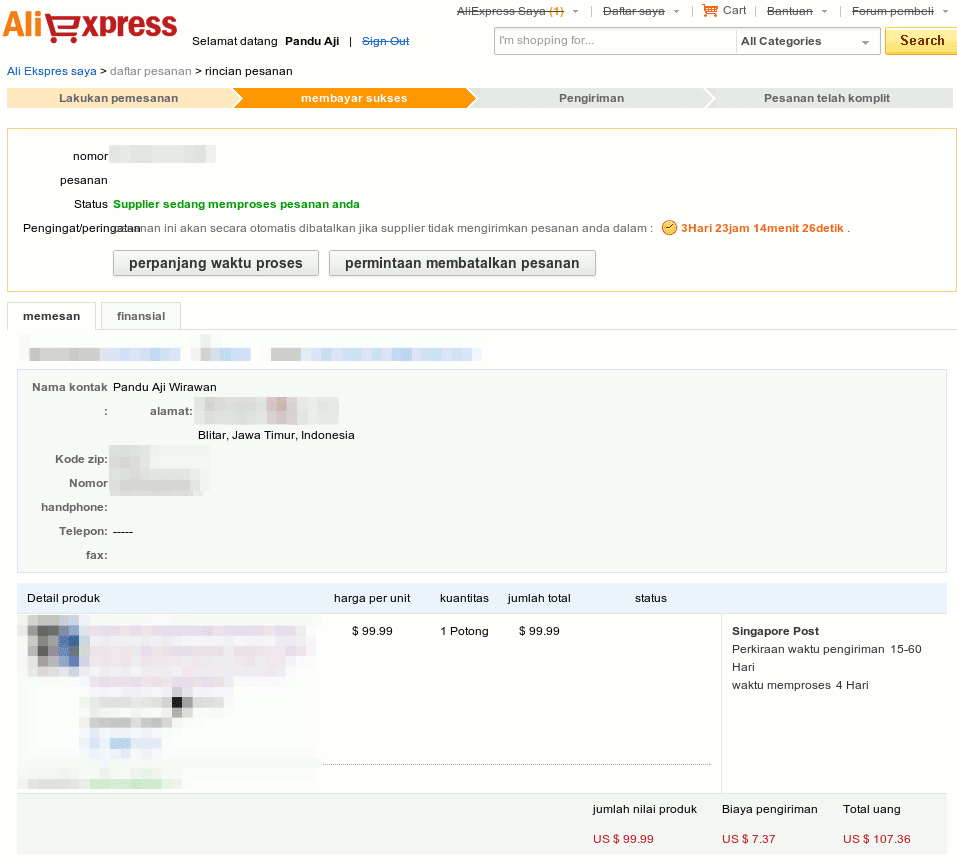Click the Cart link text

click(734, 10)
